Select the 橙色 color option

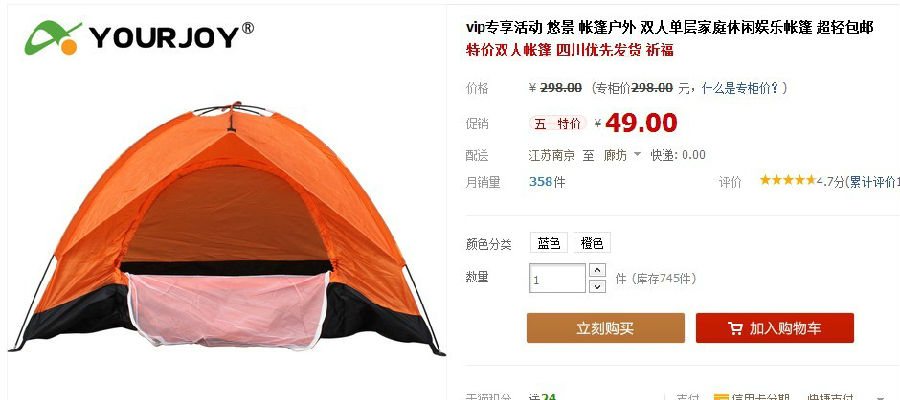click(x=592, y=243)
